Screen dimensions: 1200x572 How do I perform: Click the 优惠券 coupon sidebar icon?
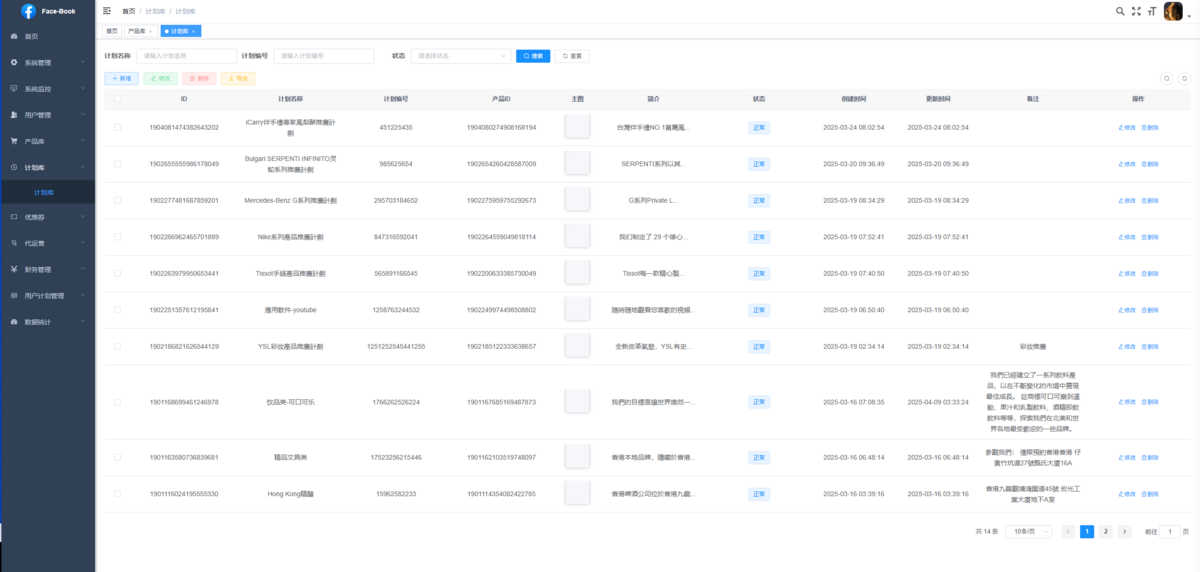(14, 216)
